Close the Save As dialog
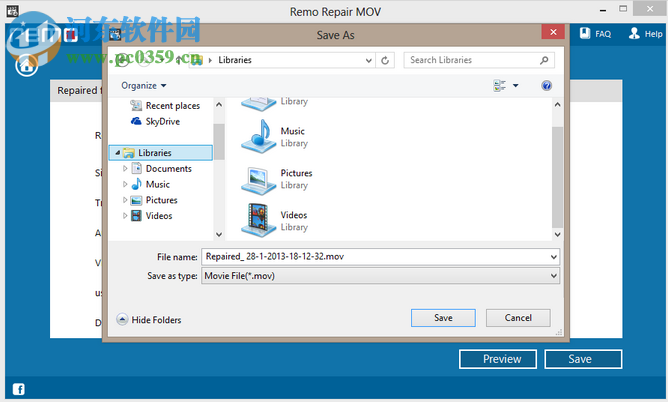Image resolution: width=668 pixels, height=402 pixels. (x=553, y=32)
